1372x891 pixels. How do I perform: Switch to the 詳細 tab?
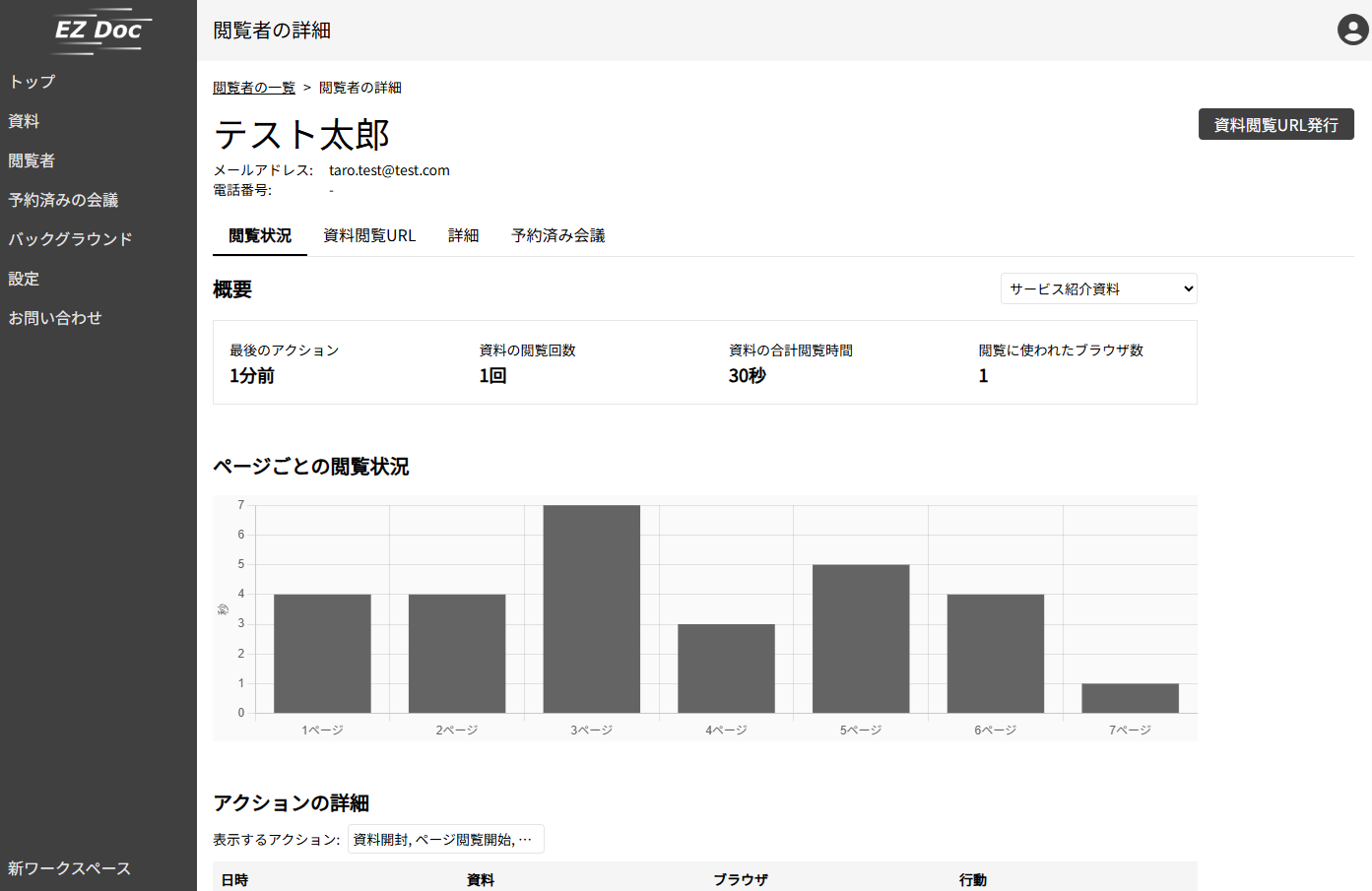pyautogui.click(x=463, y=236)
